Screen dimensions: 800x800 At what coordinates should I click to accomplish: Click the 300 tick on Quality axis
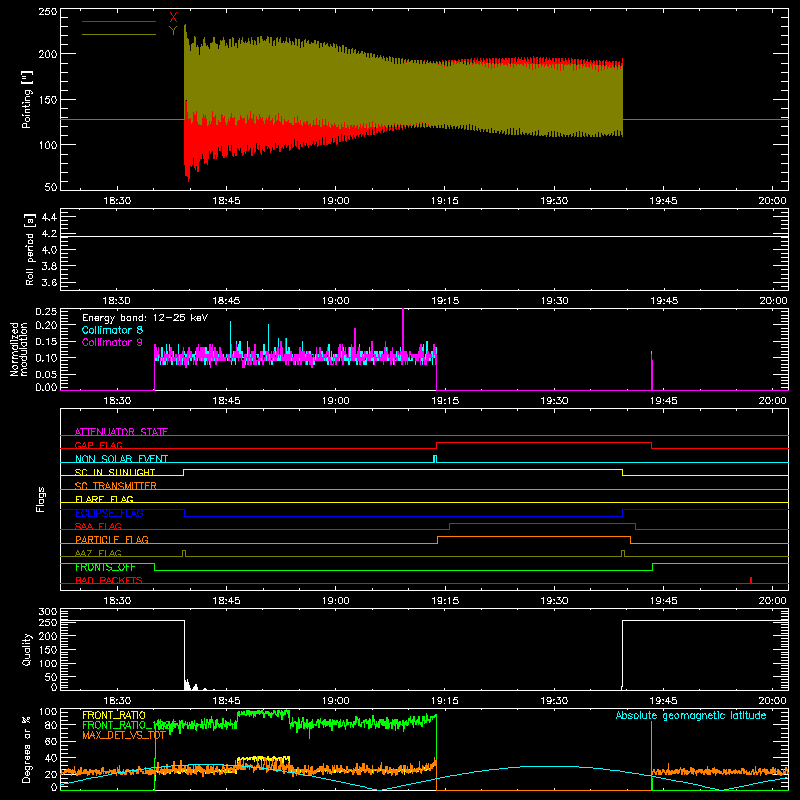pyautogui.click(x=48, y=612)
